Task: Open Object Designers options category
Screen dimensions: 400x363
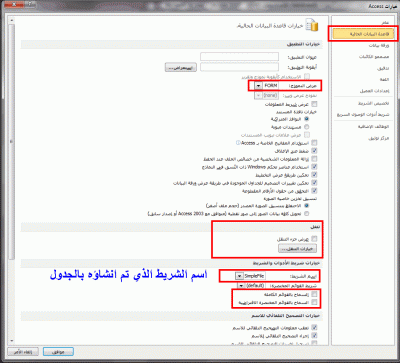Action: [x=374, y=57]
